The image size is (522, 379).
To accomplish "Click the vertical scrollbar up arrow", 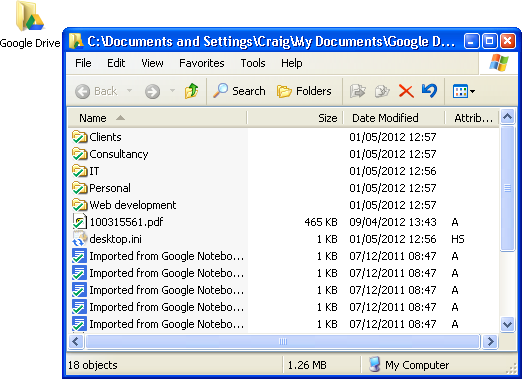I will (x=507, y=117).
